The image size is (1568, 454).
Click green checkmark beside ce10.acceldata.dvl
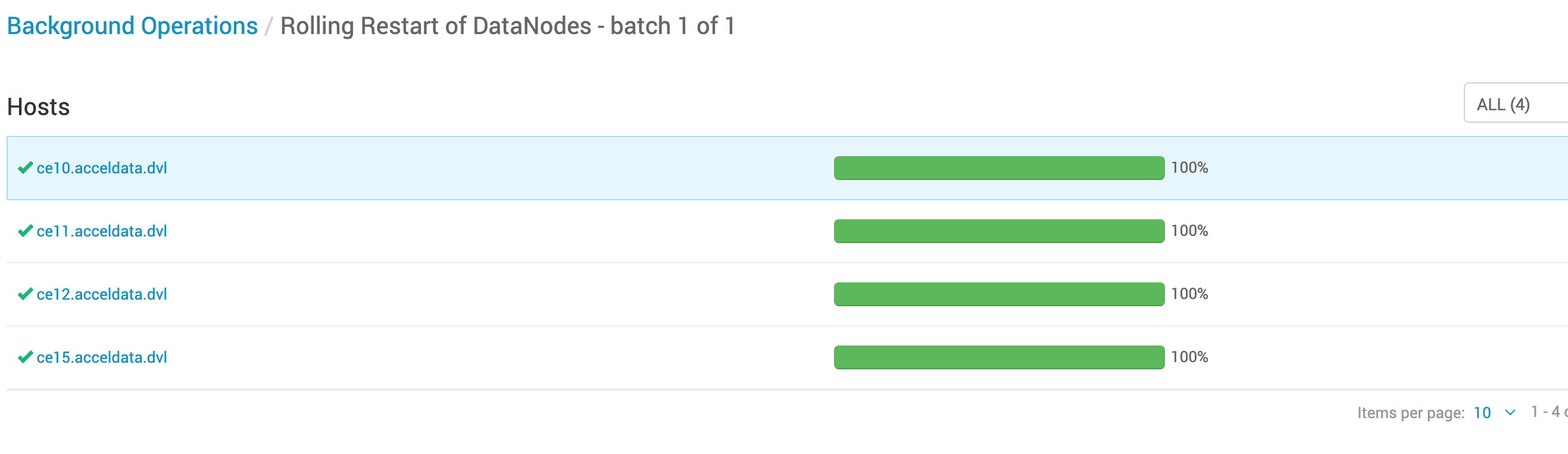pos(25,168)
